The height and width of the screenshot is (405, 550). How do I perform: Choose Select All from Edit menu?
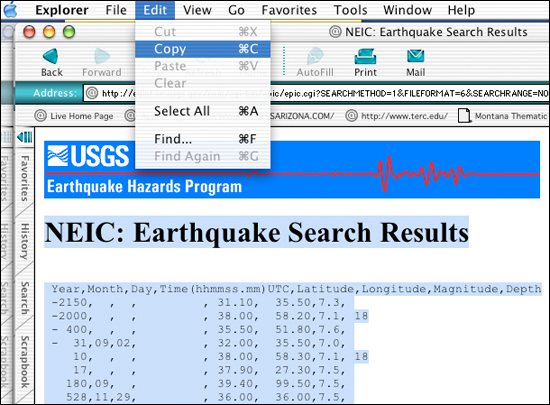coord(203,111)
